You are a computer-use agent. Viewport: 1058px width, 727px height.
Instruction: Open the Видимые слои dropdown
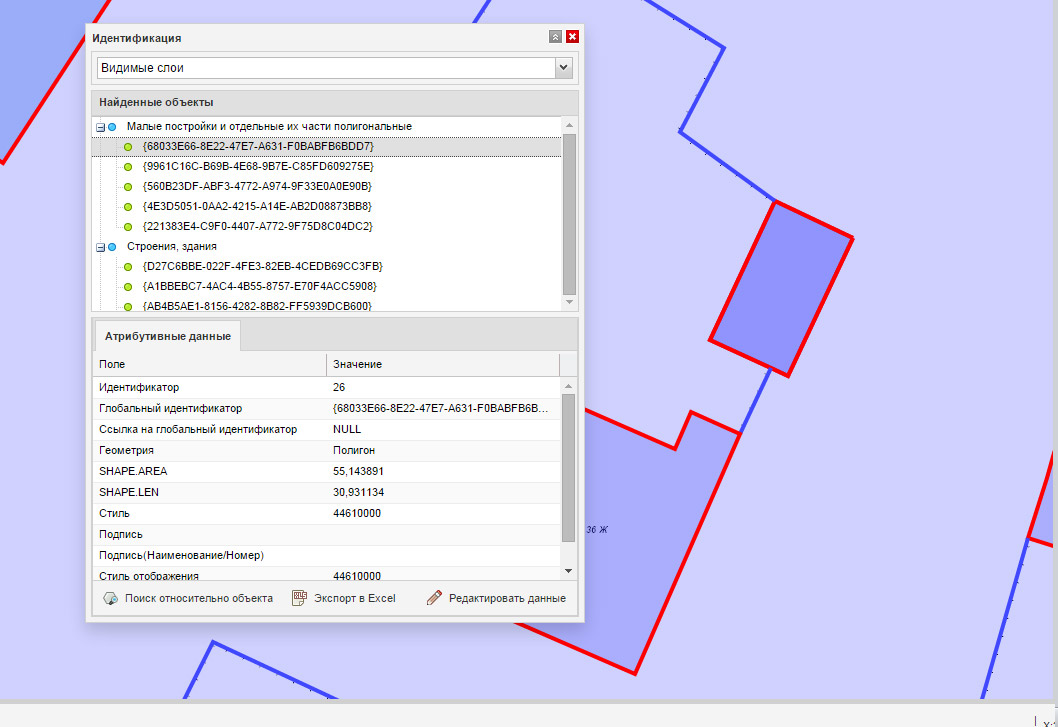click(x=564, y=68)
